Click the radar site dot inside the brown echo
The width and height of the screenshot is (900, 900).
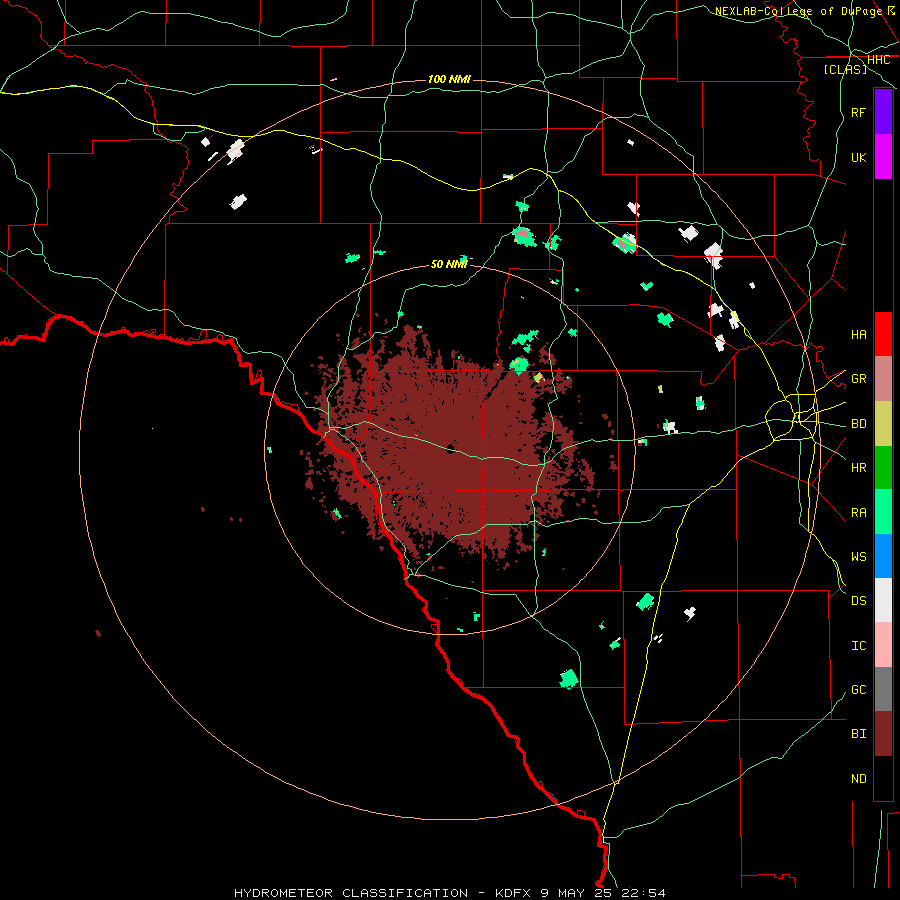click(x=451, y=449)
